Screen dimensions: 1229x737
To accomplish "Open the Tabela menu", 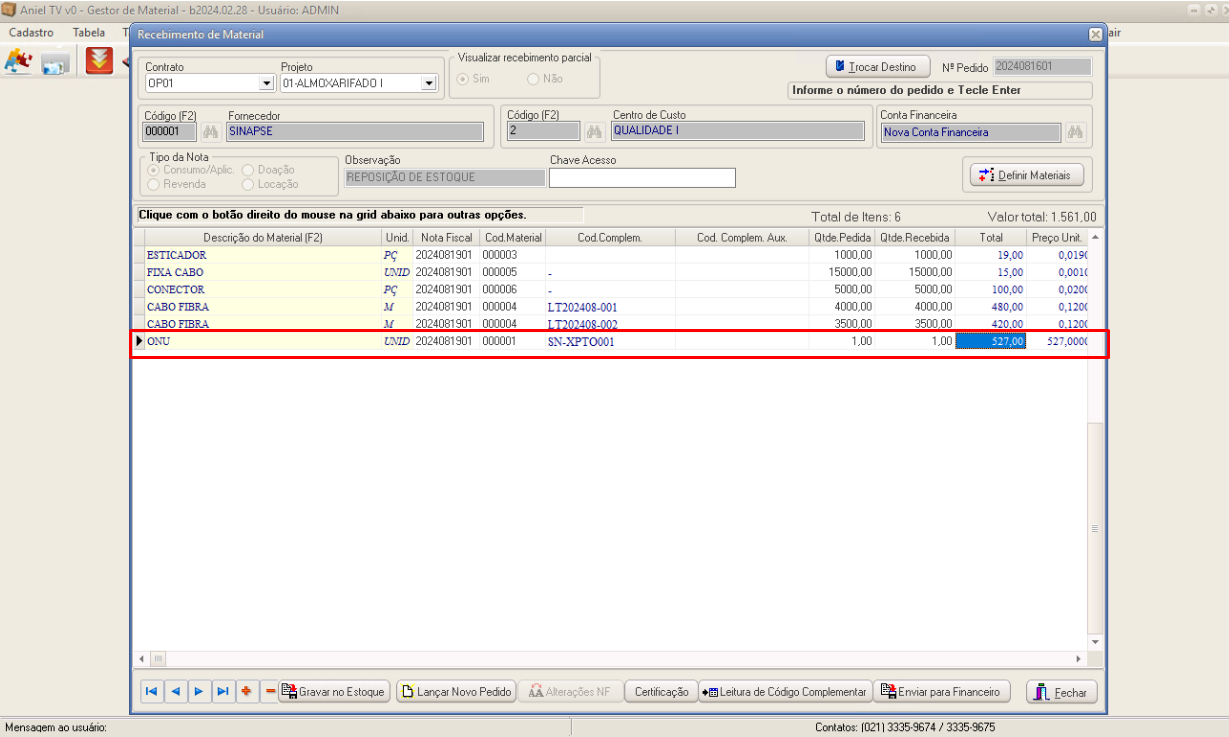I will click(x=89, y=32).
